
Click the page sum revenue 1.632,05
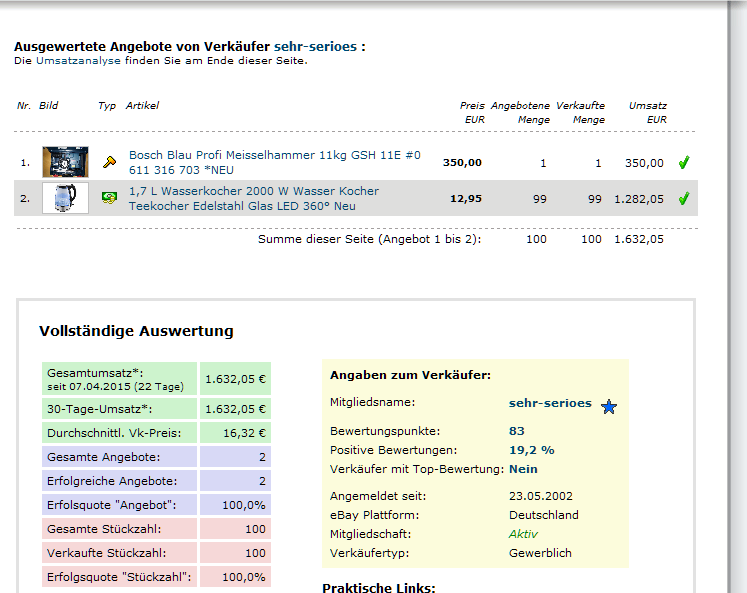(639, 239)
